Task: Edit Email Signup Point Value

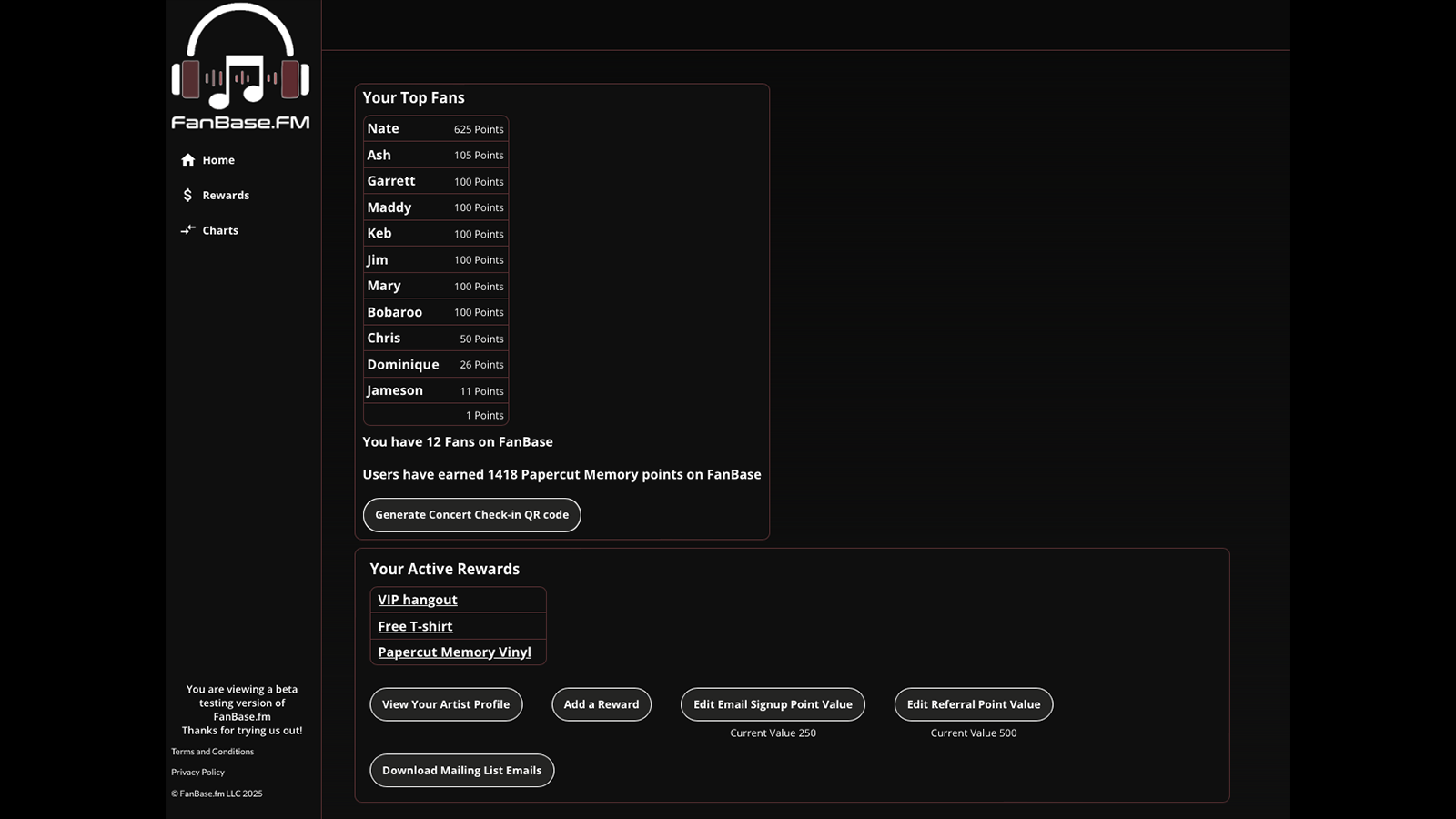Action: point(773,704)
